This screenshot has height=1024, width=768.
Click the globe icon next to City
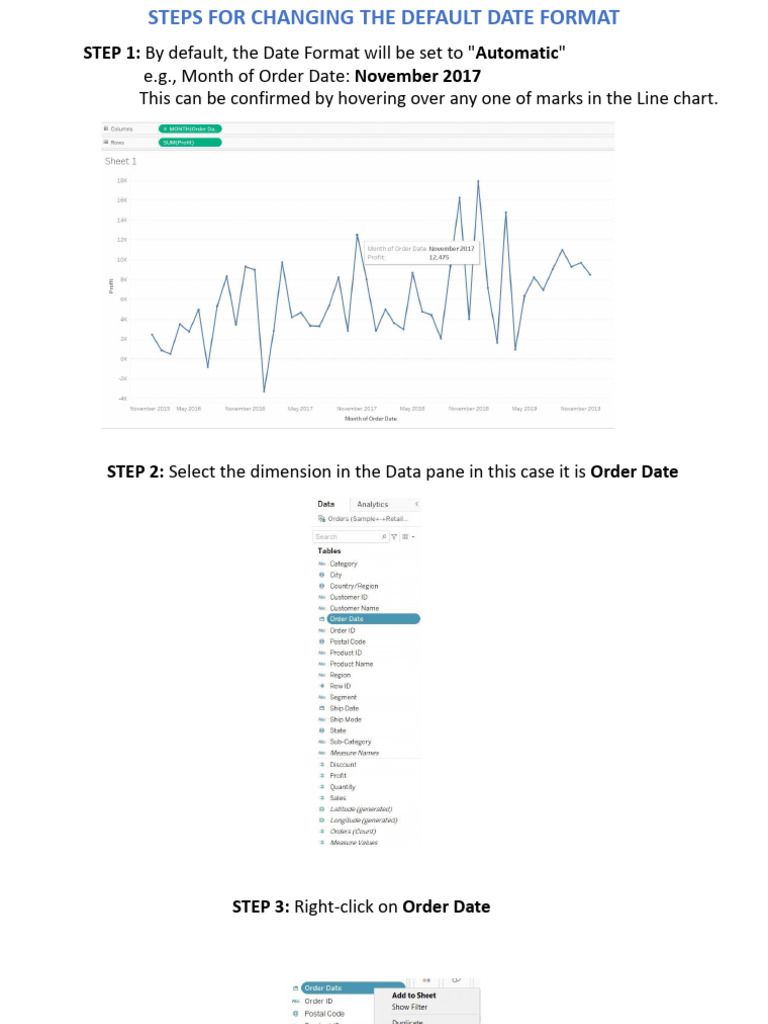[x=322, y=575]
